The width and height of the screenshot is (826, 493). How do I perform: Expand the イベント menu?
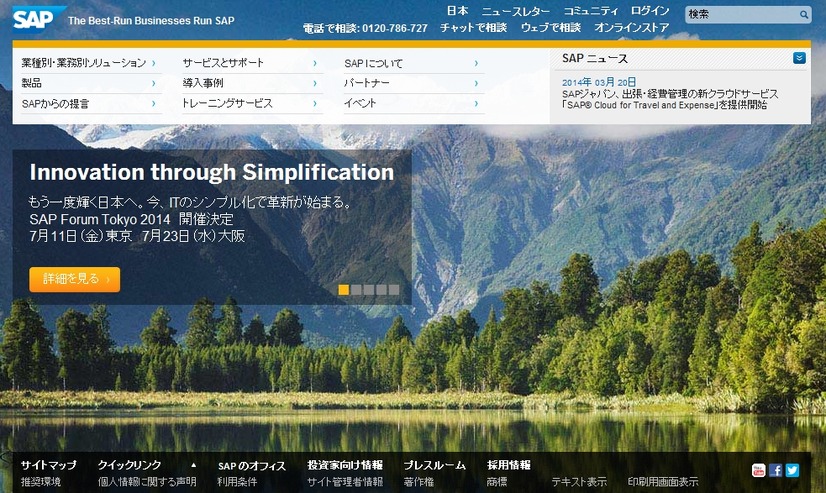click(412, 103)
